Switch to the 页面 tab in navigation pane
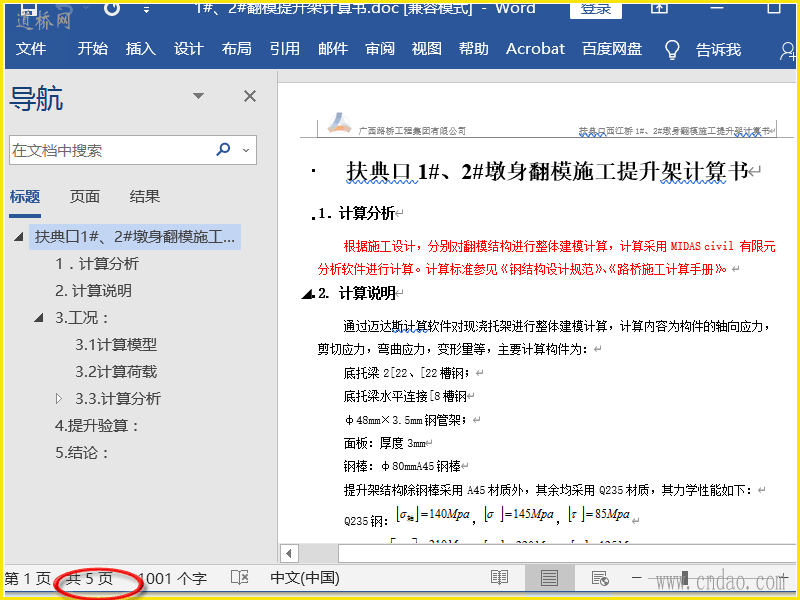This screenshot has height=600, width=800. coord(85,197)
